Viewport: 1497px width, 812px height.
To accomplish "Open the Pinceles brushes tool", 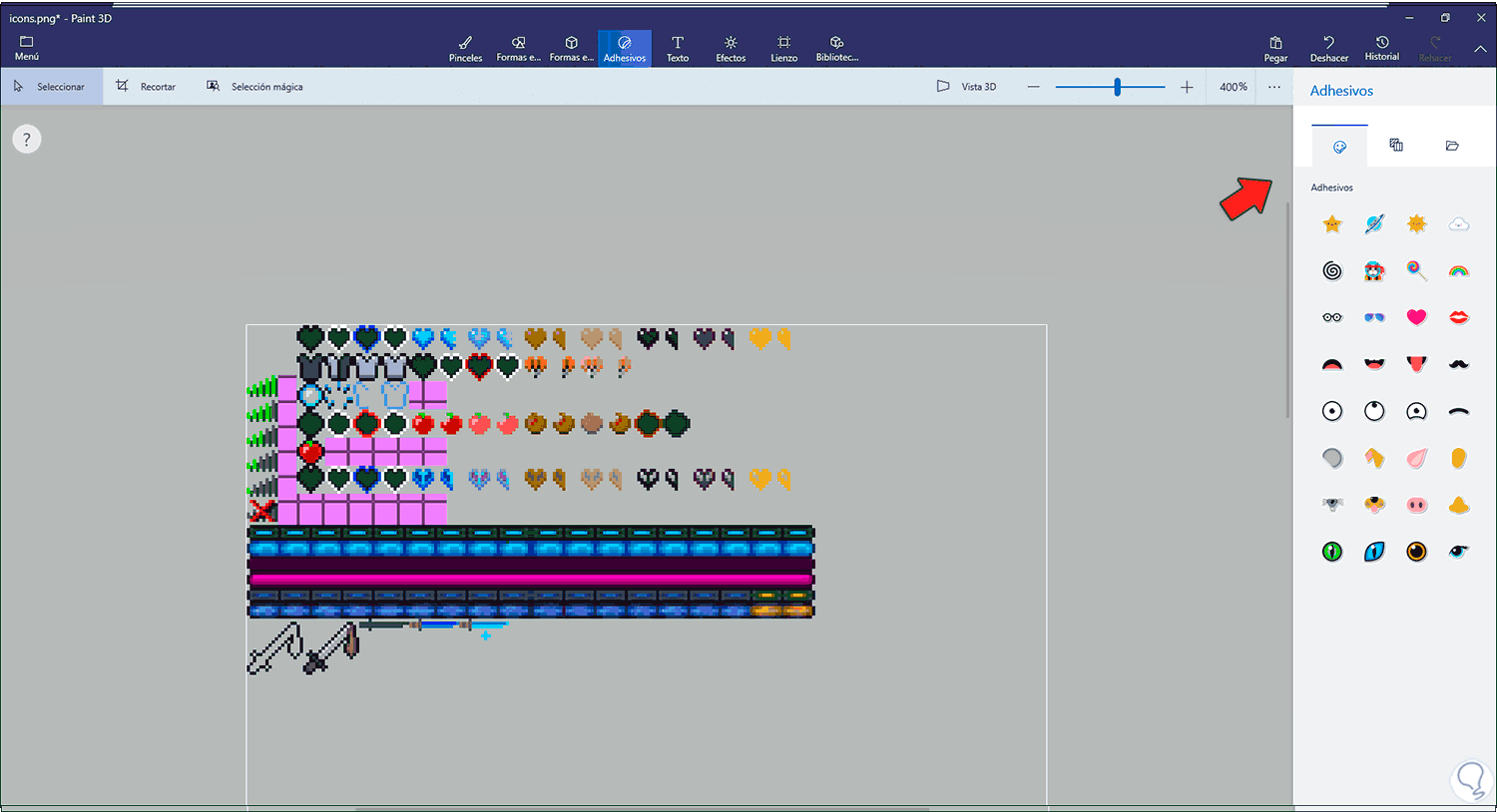I will tap(465, 48).
